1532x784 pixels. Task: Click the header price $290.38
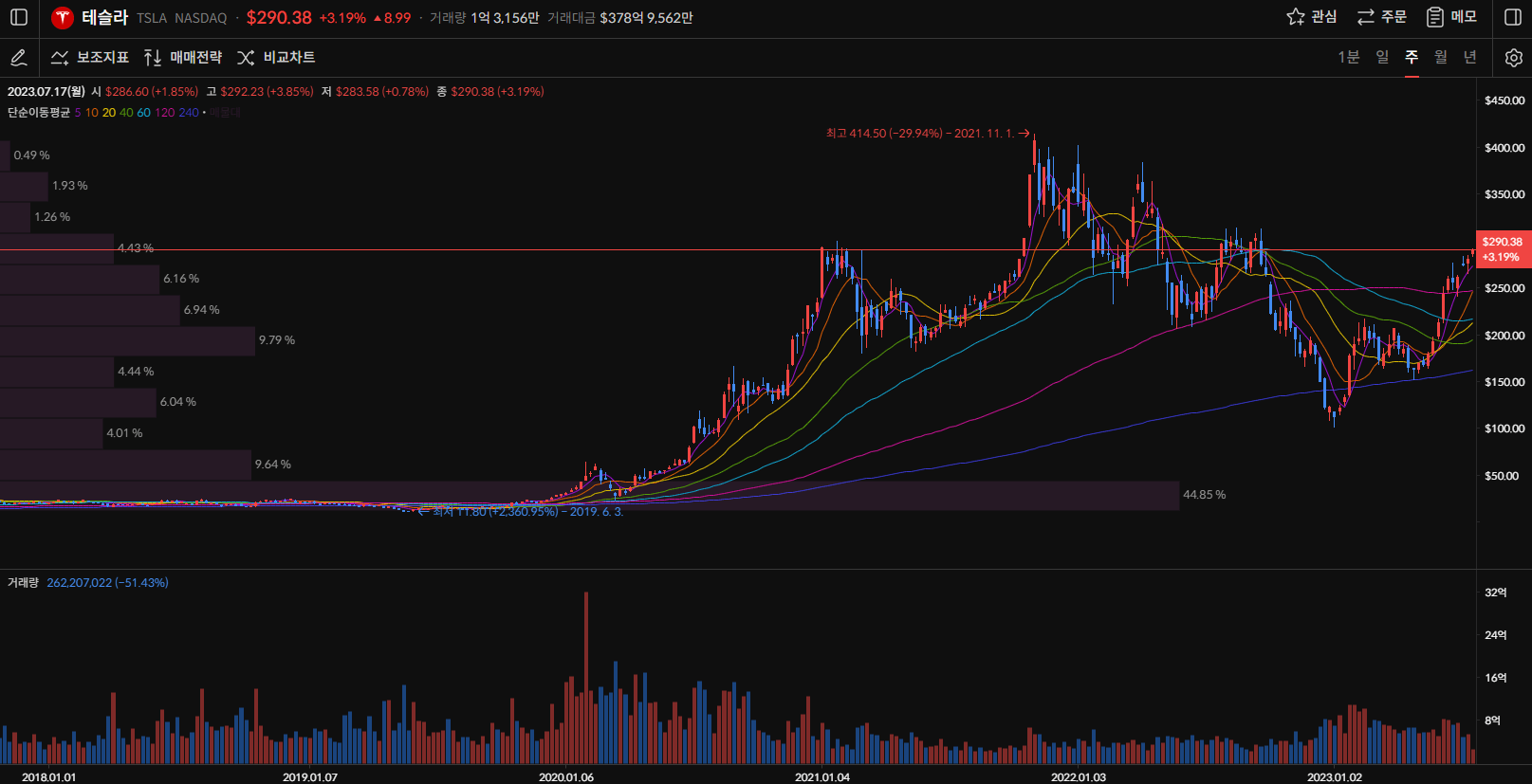(279, 17)
